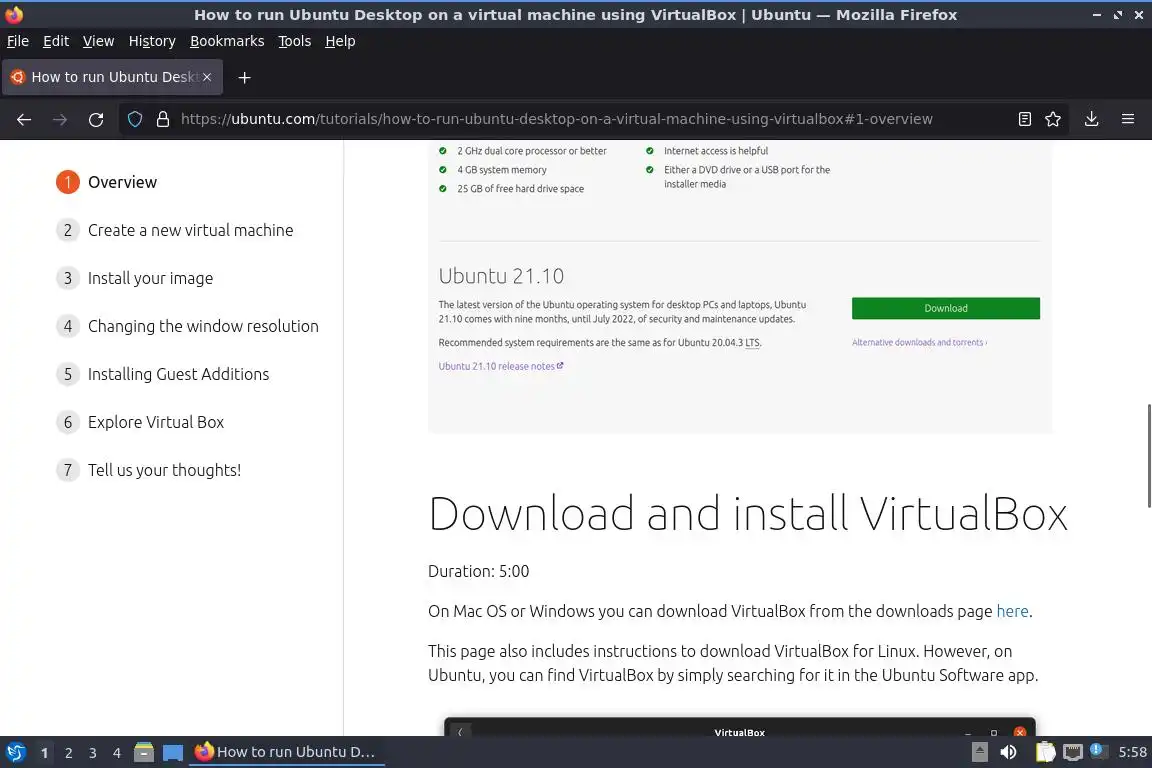Reload the current page
Viewport: 1152px width, 768px height.
point(96,119)
